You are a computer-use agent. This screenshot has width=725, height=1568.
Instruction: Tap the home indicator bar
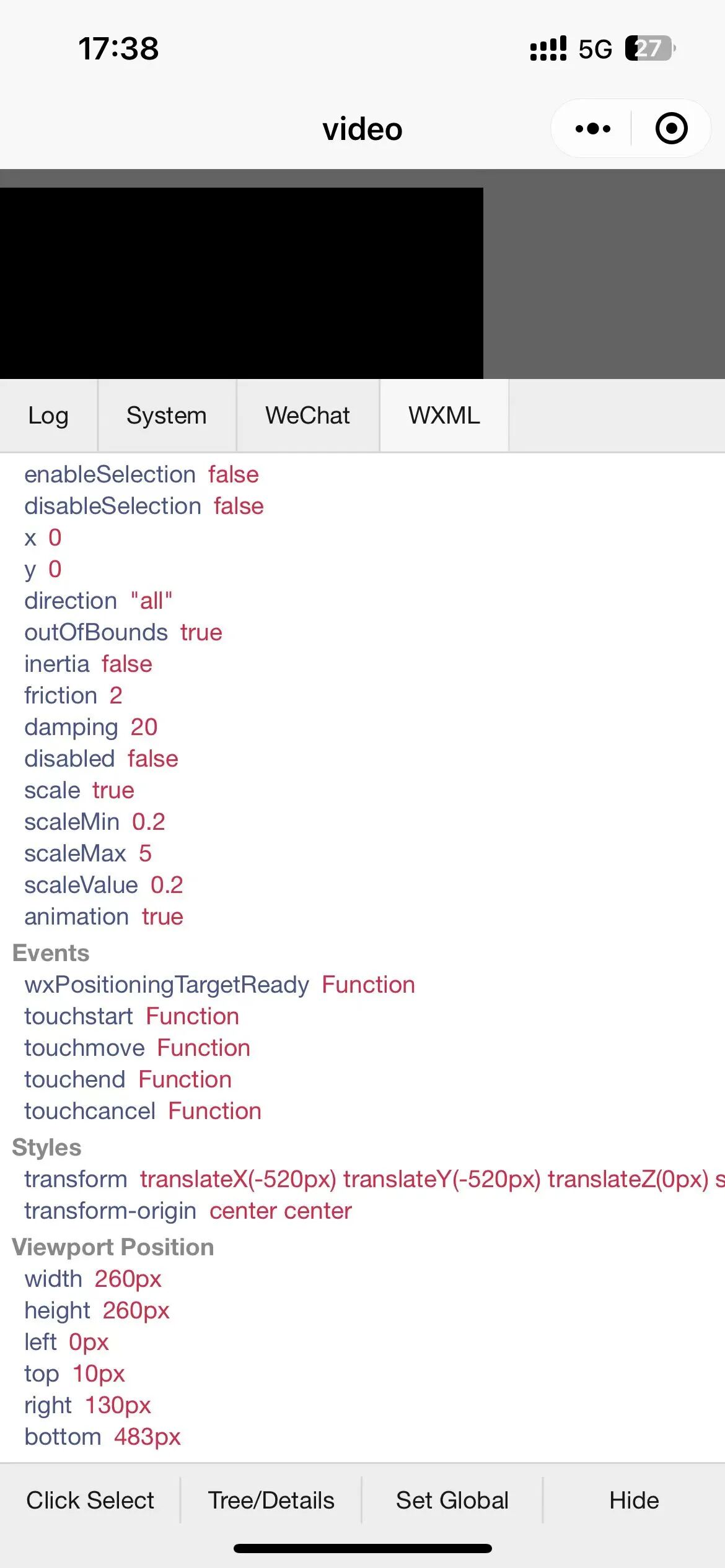click(x=362, y=1548)
